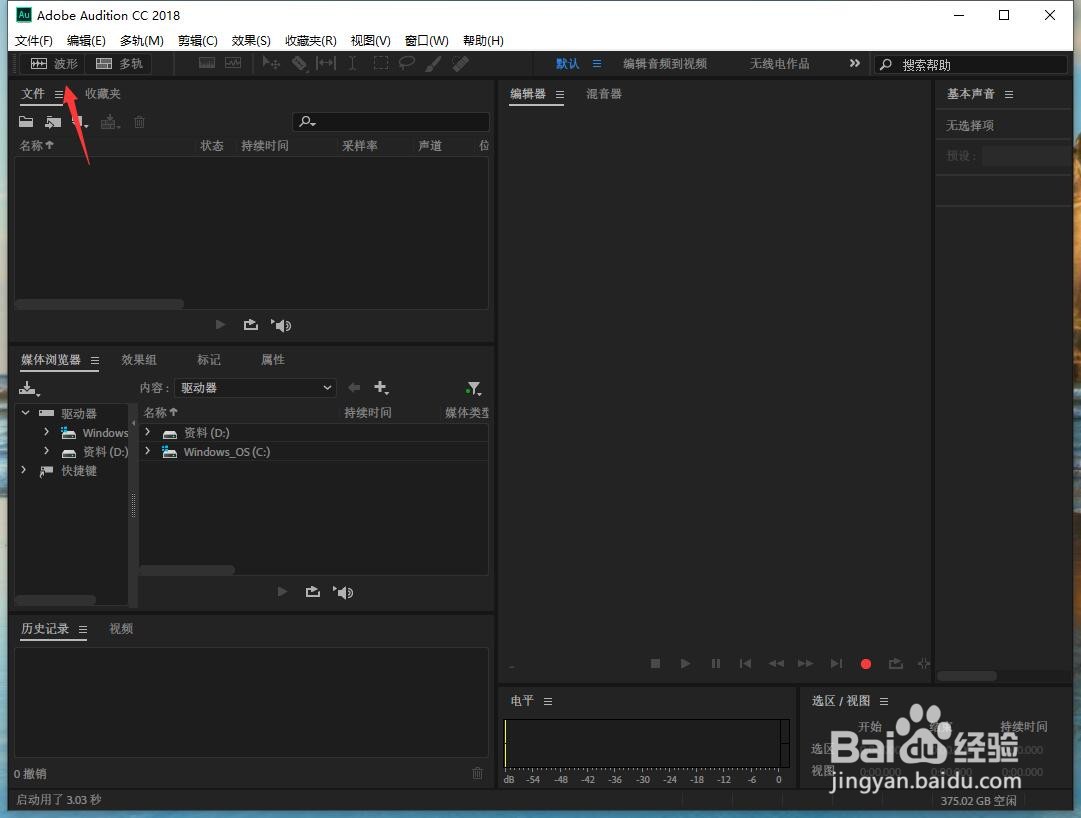The width and height of the screenshot is (1081, 818).
Task: Open 媒体浏览器 panel menu icon
Action: (95, 360)
